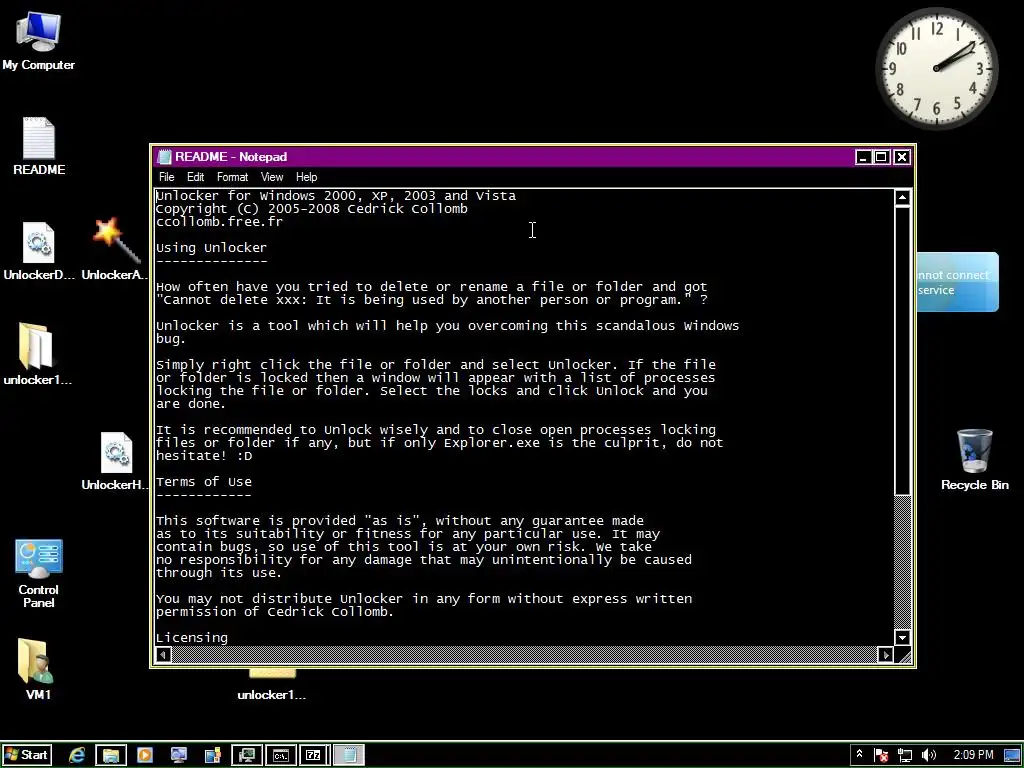Click the 2:09 PM taskbar clock

point(973,755)
